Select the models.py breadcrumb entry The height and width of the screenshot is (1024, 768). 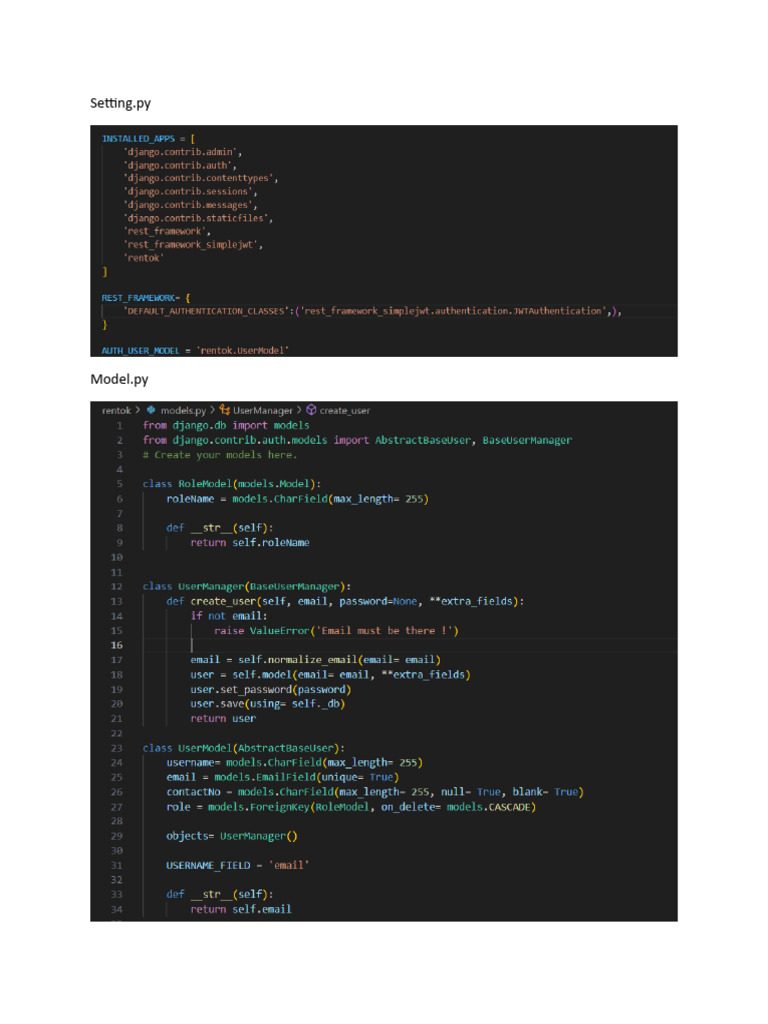183,411
